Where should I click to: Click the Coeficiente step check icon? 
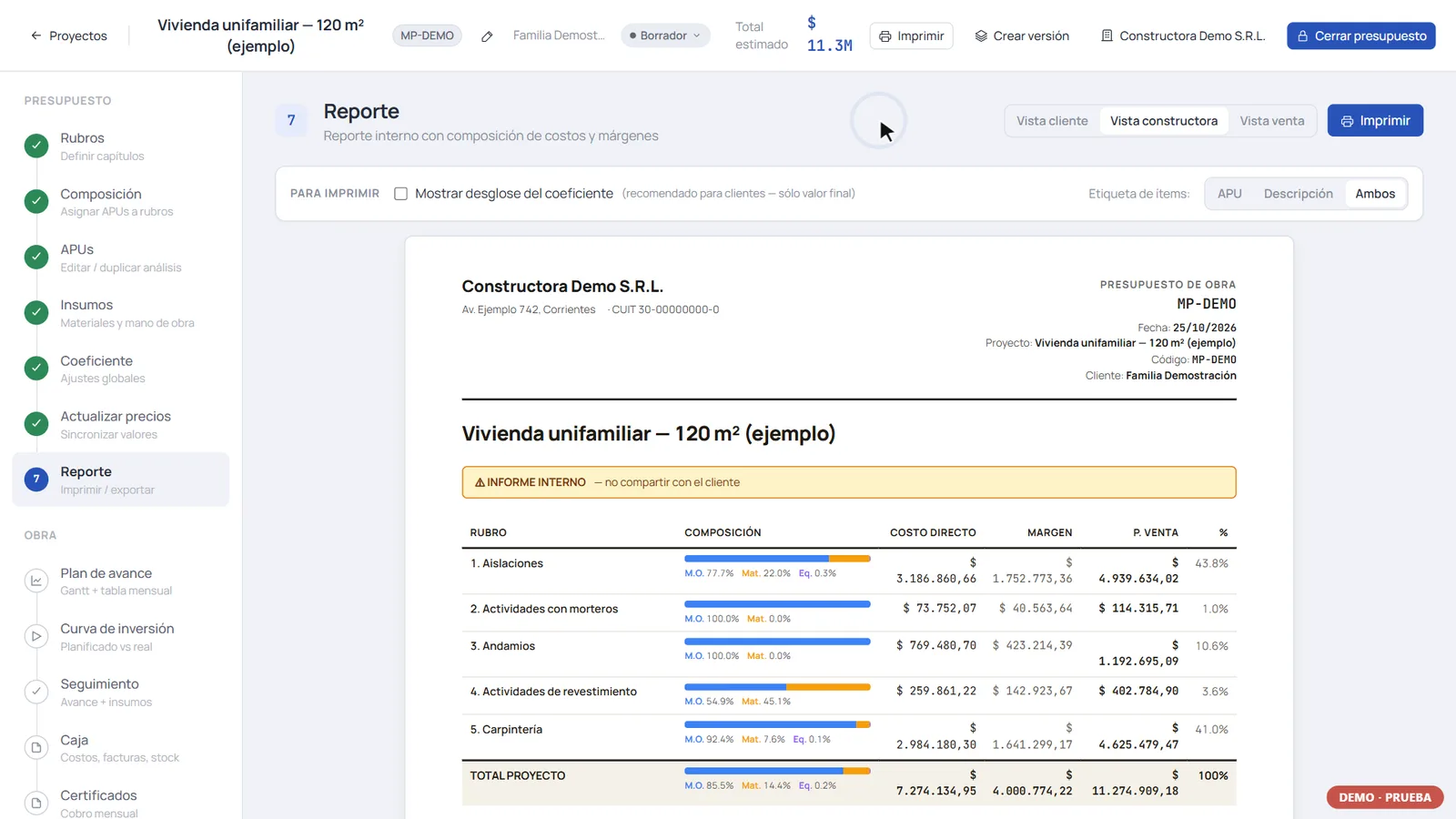tap(36, 368)
